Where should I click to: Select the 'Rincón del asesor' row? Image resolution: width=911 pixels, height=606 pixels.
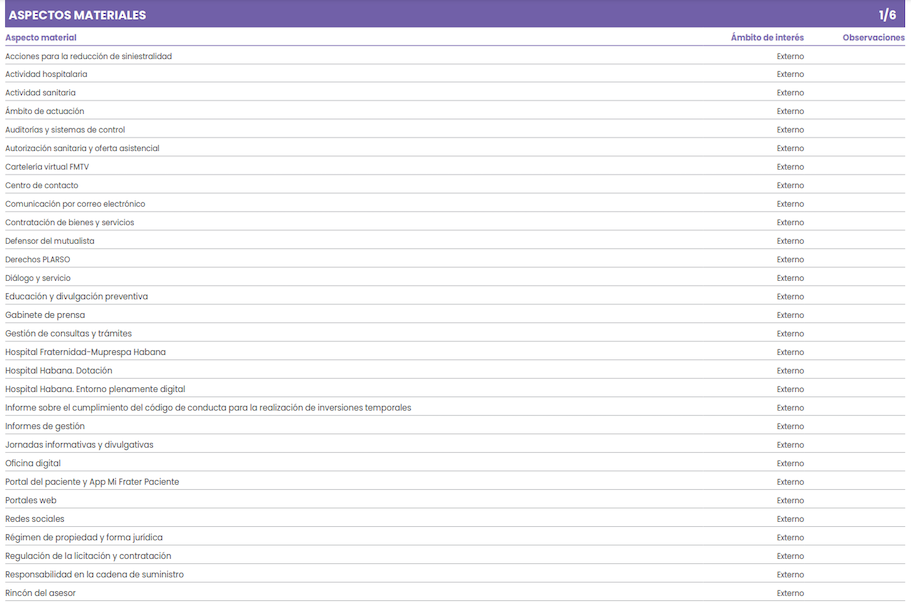(455, 593)
